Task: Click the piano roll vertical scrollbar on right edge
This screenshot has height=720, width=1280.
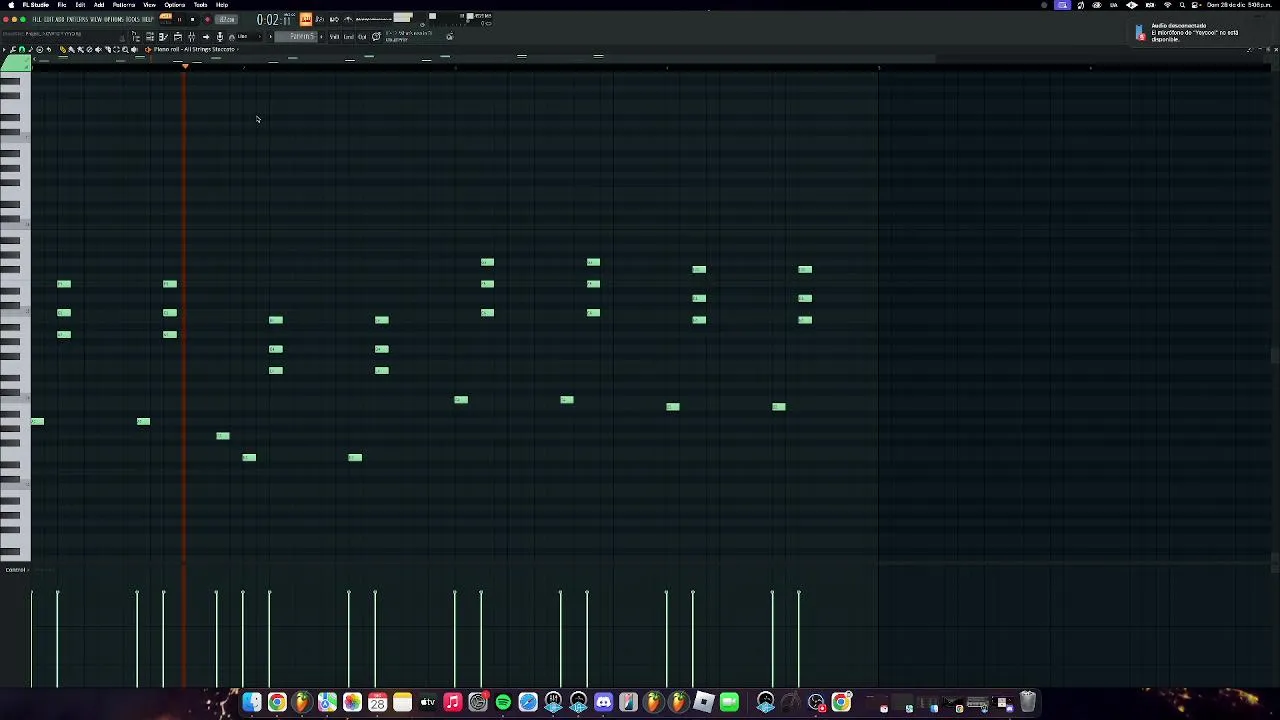Action: click(x=1274, y=355)
